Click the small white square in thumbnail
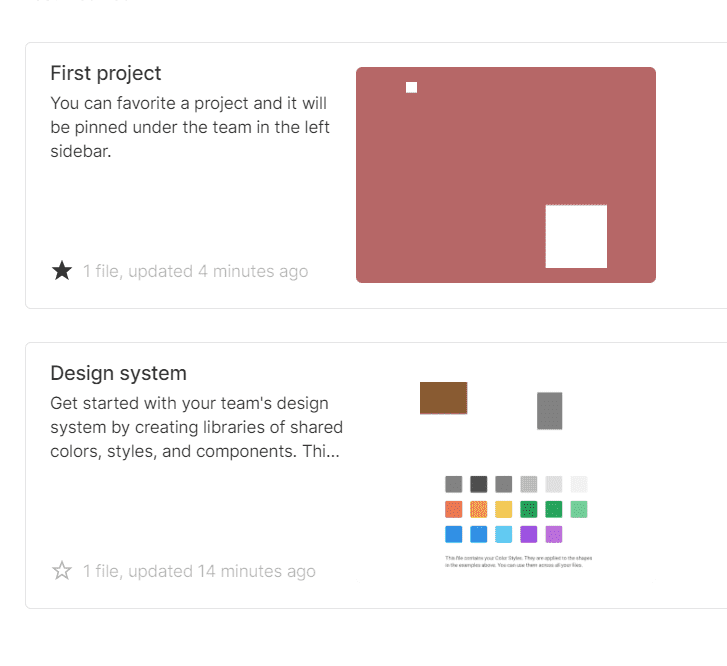The height and width of the screenshot is (666, 727). pos(411,88)
